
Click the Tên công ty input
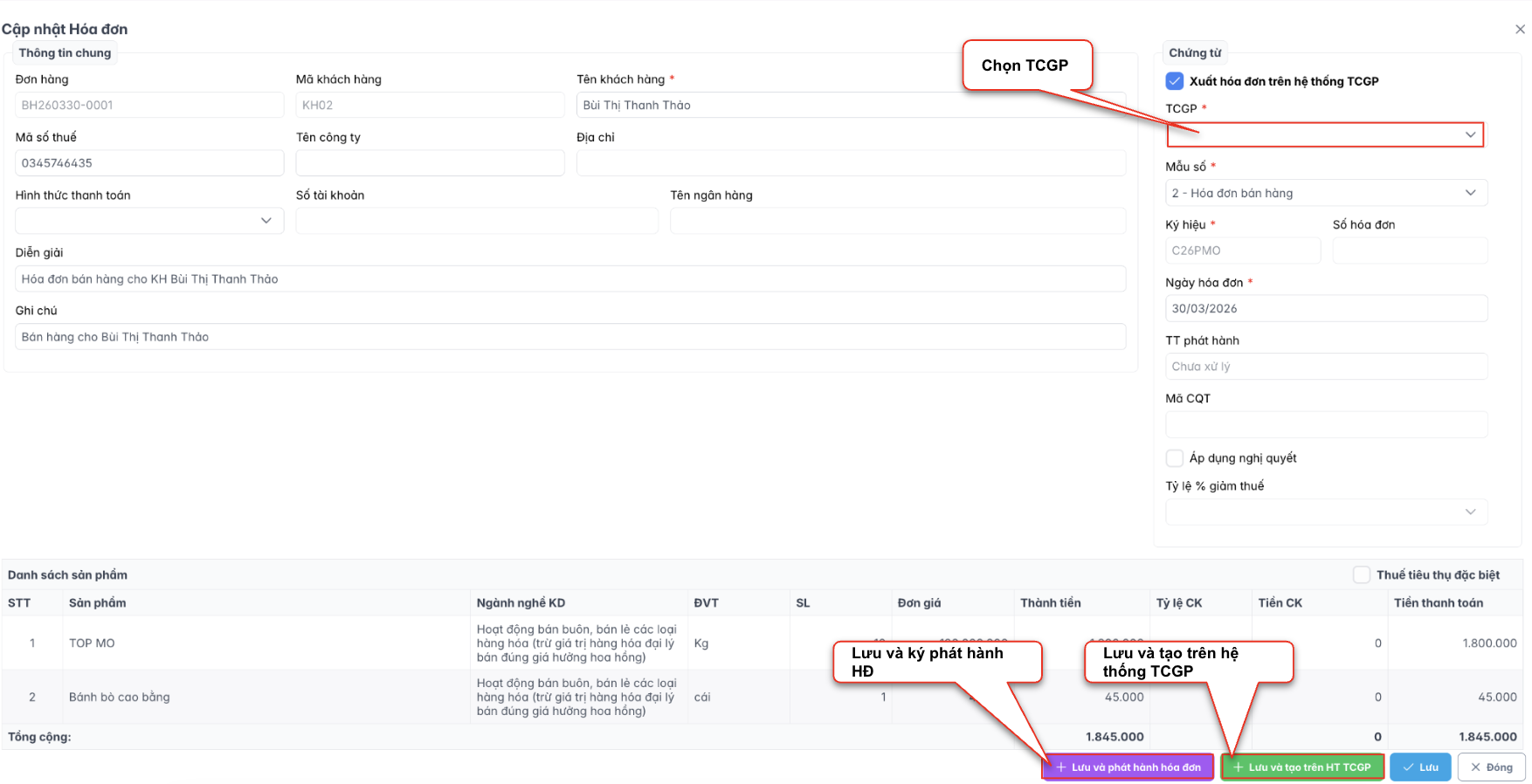(x=430, y=163)
